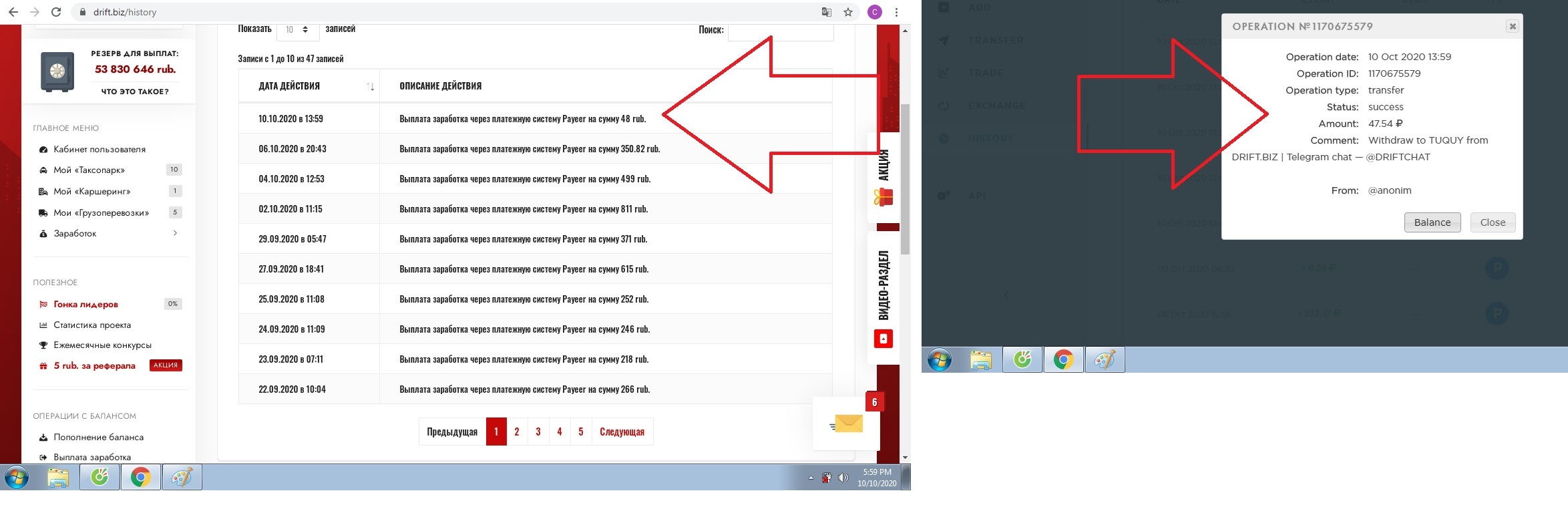Open Paint from the left taskbar

[x=182, y=478]
